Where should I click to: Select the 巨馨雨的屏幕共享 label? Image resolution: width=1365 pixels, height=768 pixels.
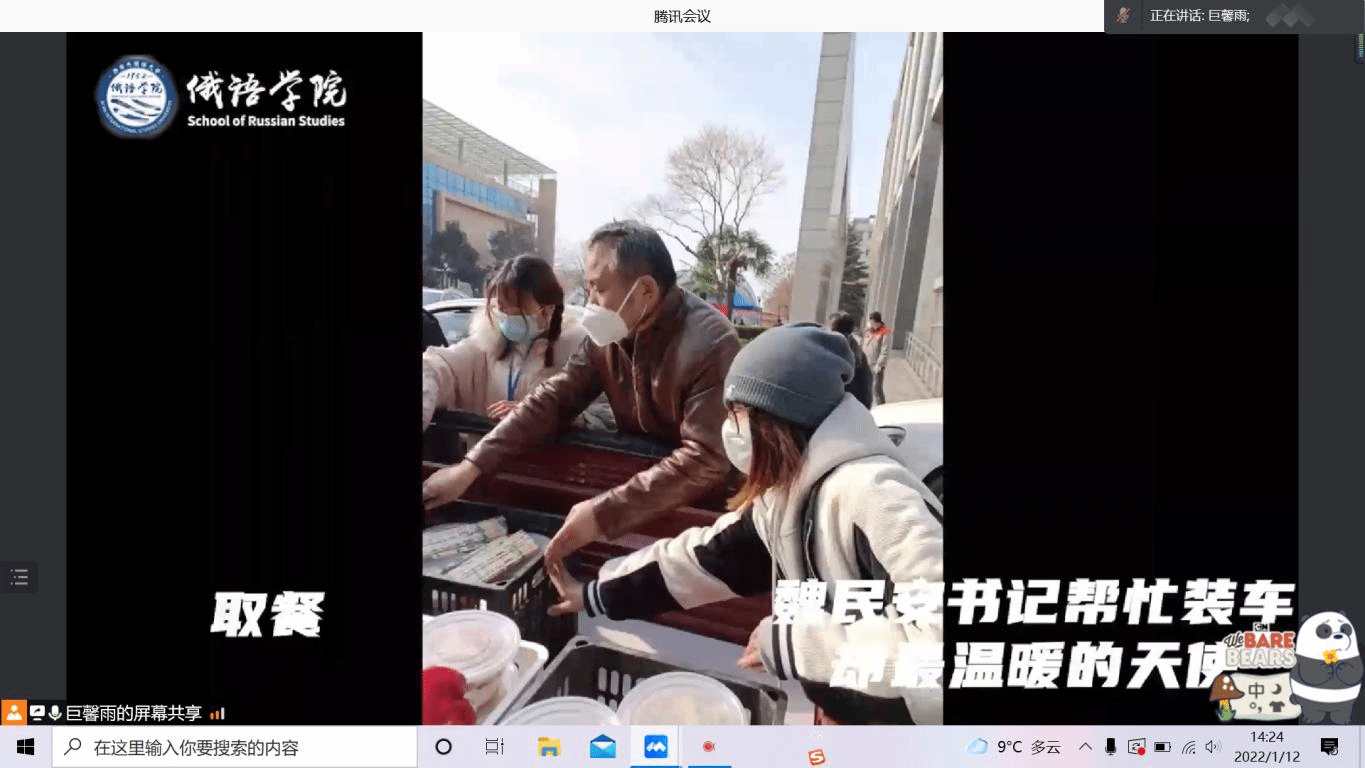134,713
